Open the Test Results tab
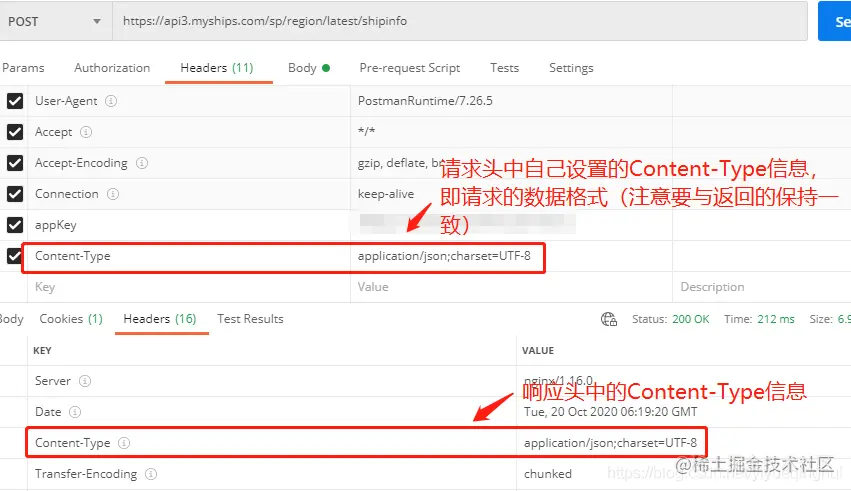851x491 pixels. [250, 319]
